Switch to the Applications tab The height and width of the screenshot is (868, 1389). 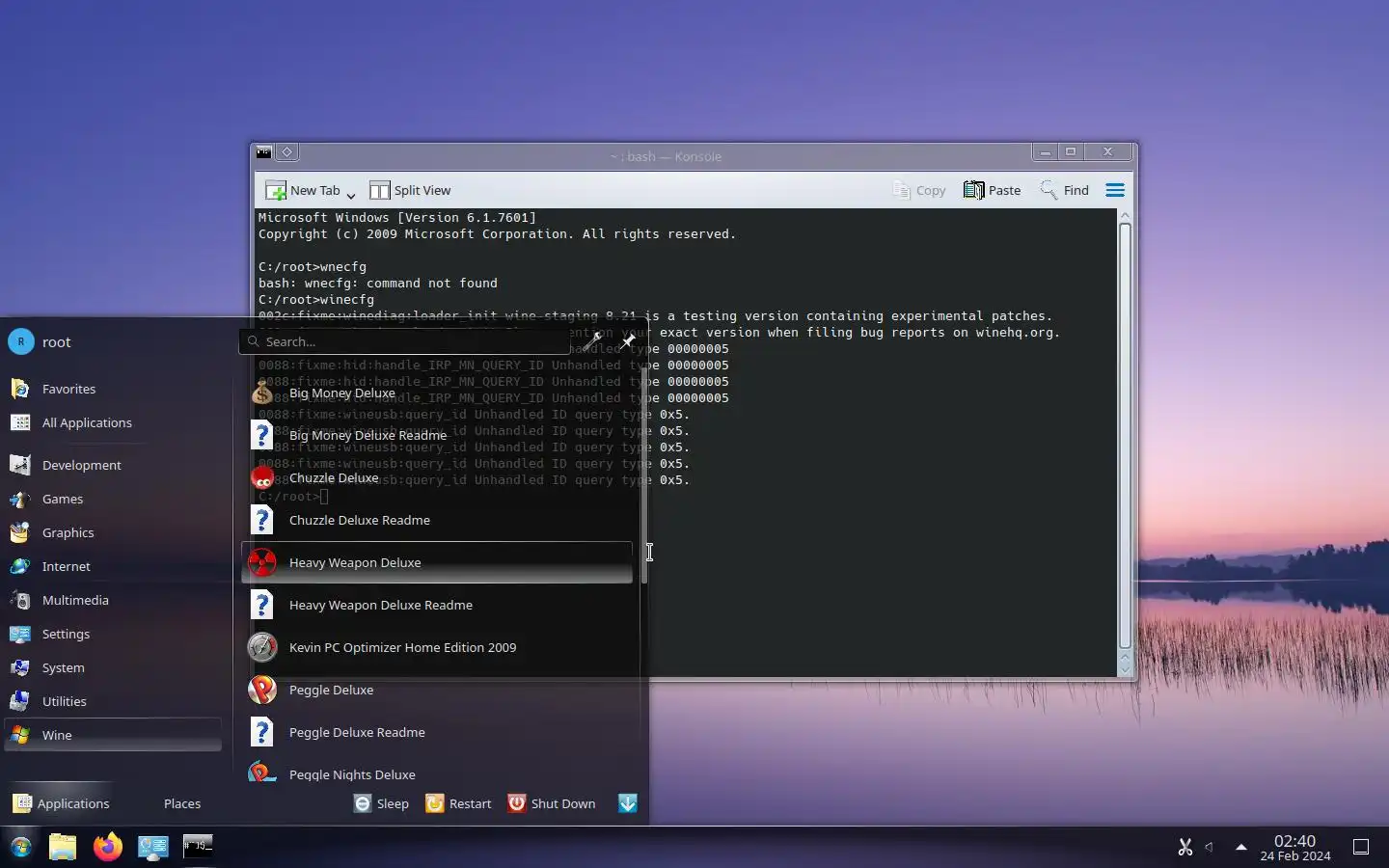click(61, 803)
